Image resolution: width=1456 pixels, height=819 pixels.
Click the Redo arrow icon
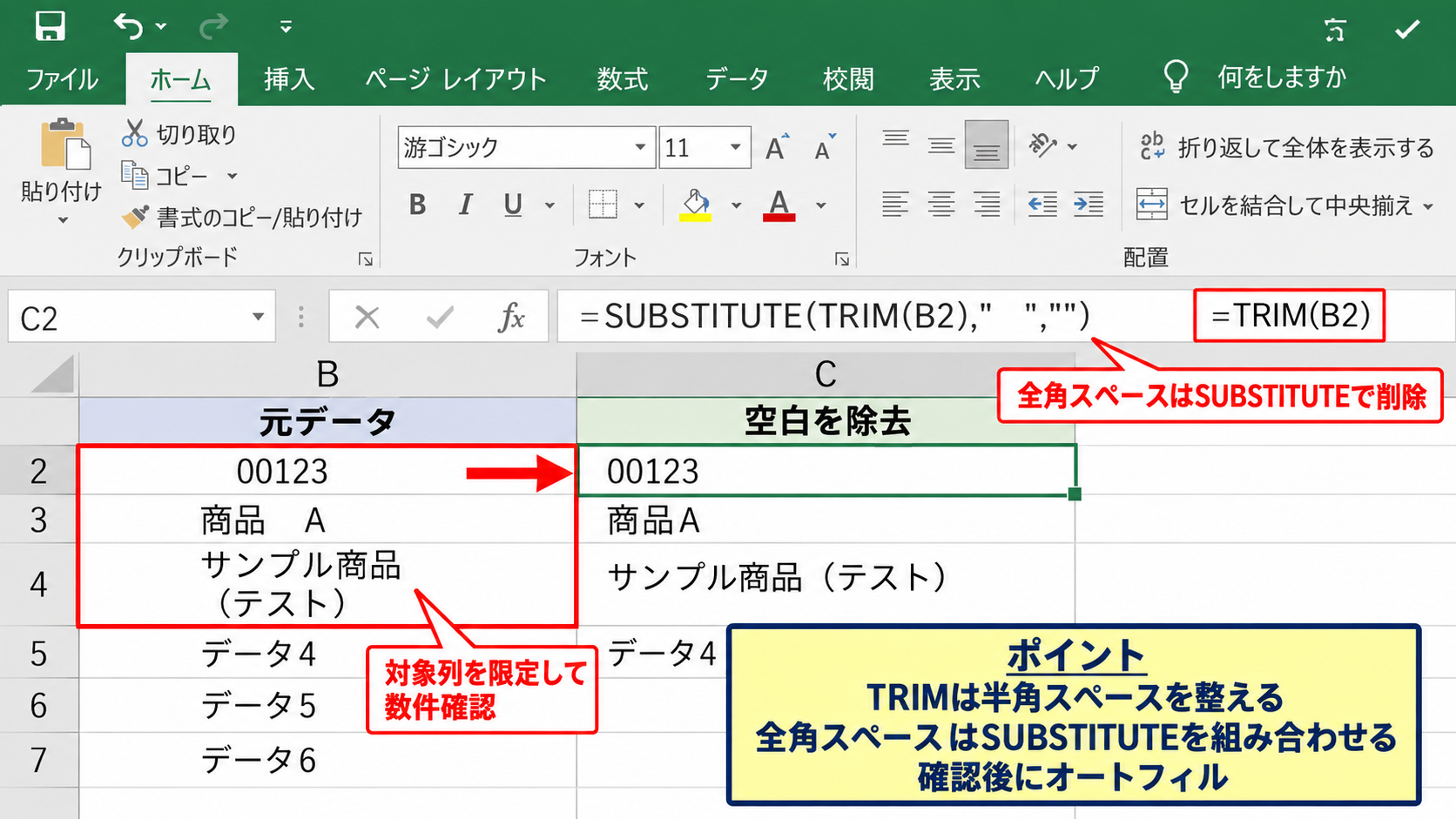pyautogui.click(x=212, y=27)
